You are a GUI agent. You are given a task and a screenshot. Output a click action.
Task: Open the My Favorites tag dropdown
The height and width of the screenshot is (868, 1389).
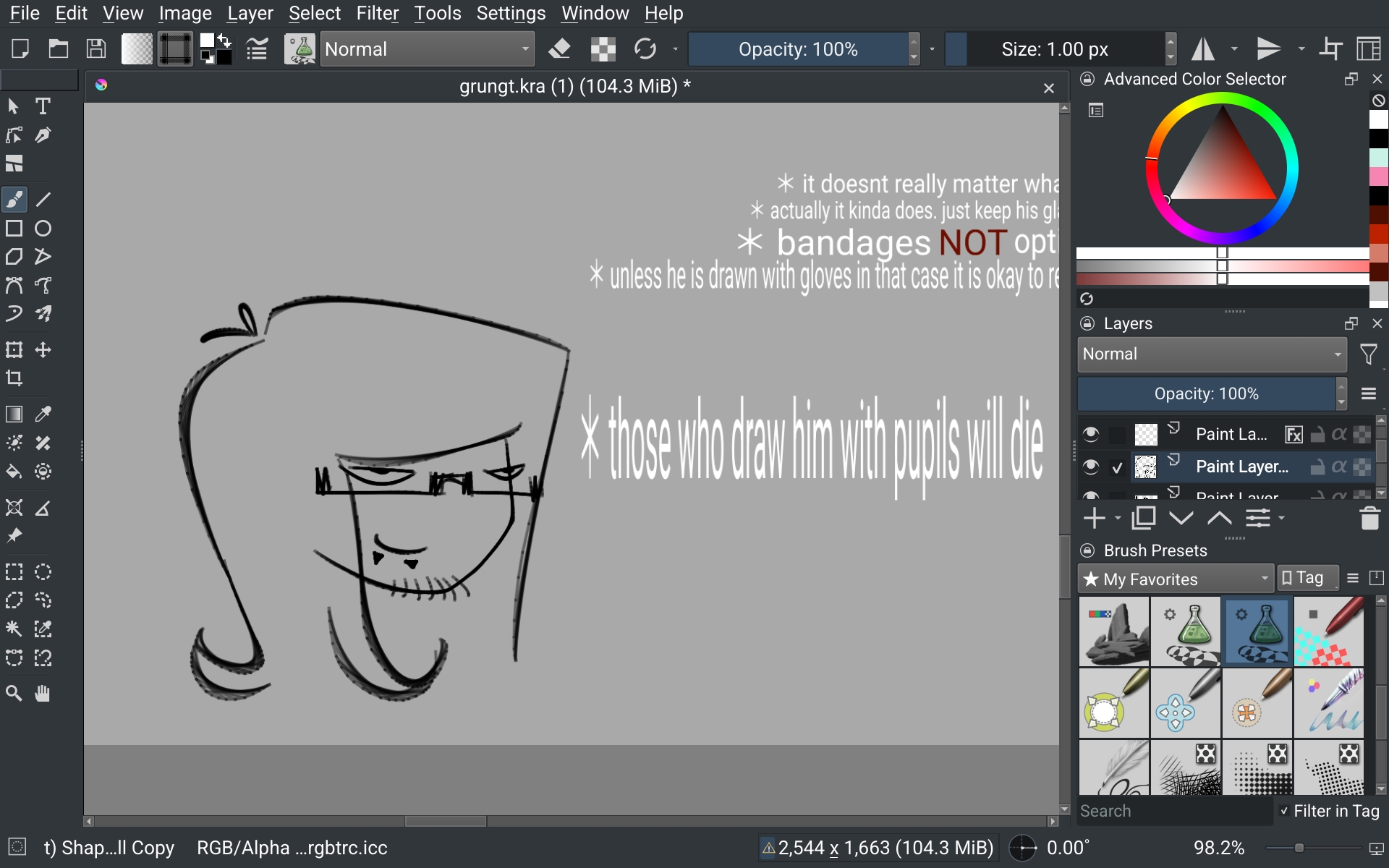pyautogui.click(x=1176, y=579)
